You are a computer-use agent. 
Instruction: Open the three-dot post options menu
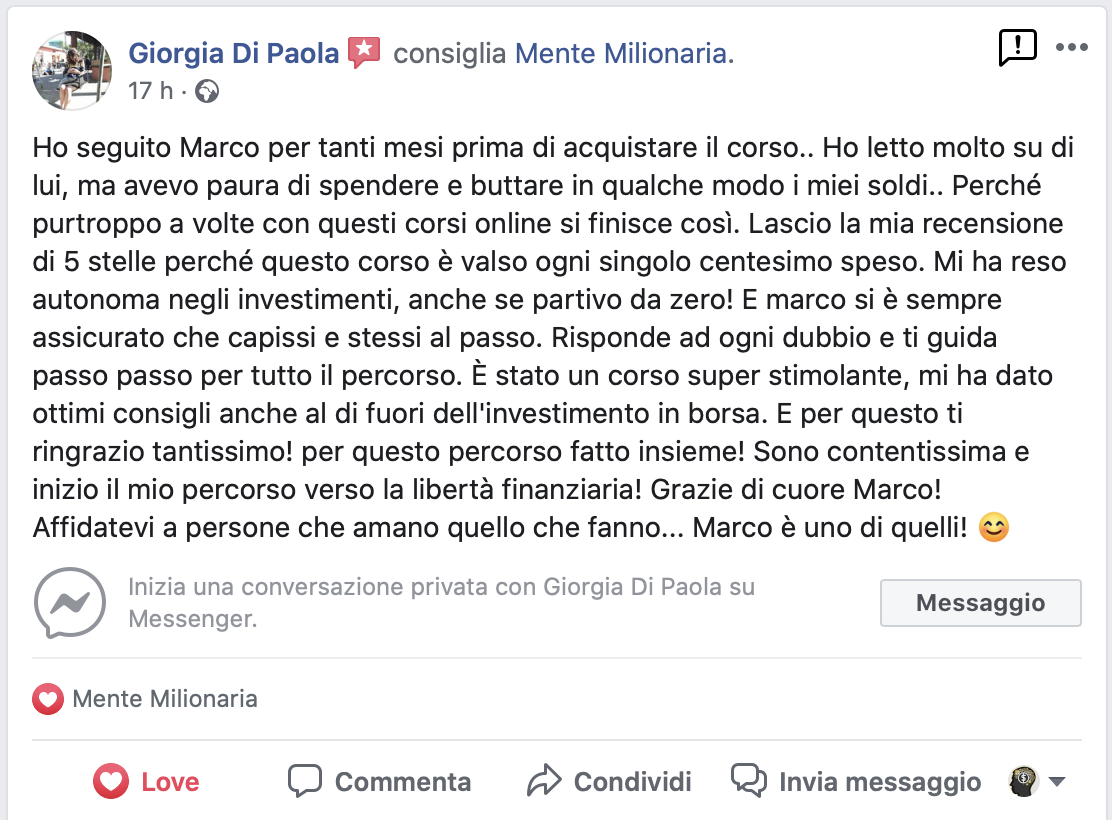(1072, 47)
